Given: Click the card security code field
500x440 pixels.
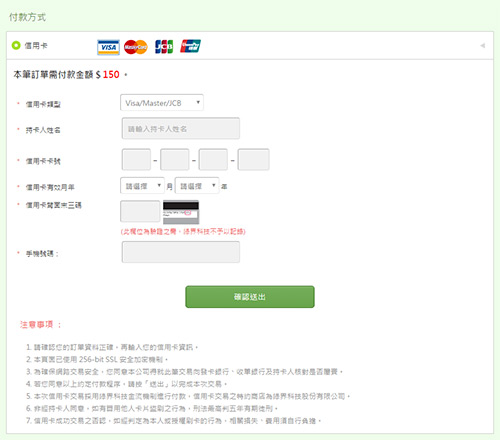Looking at the screenshot, I should 140,211.
